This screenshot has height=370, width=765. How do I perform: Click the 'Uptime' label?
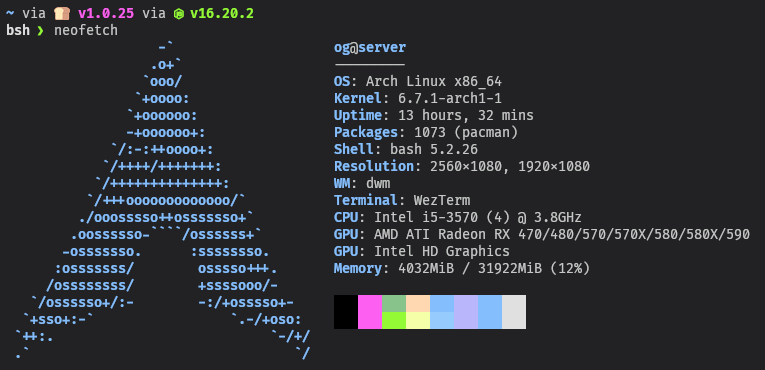pos(358,116)
